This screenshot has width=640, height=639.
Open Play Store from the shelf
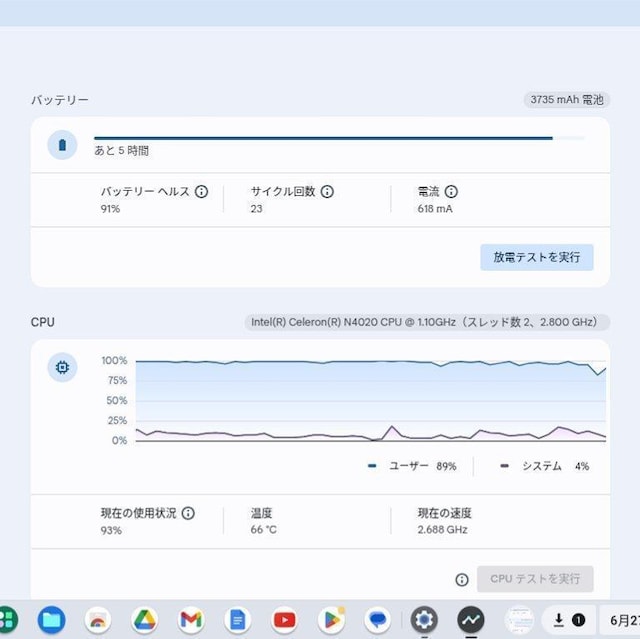coord(331,620)
